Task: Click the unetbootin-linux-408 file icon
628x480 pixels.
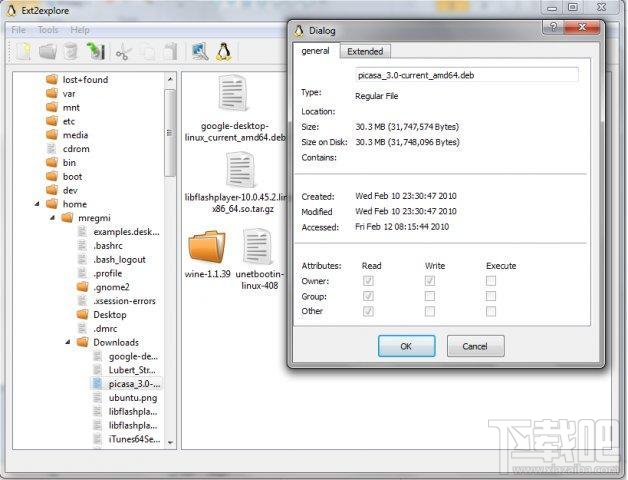Action: (258, 246)
